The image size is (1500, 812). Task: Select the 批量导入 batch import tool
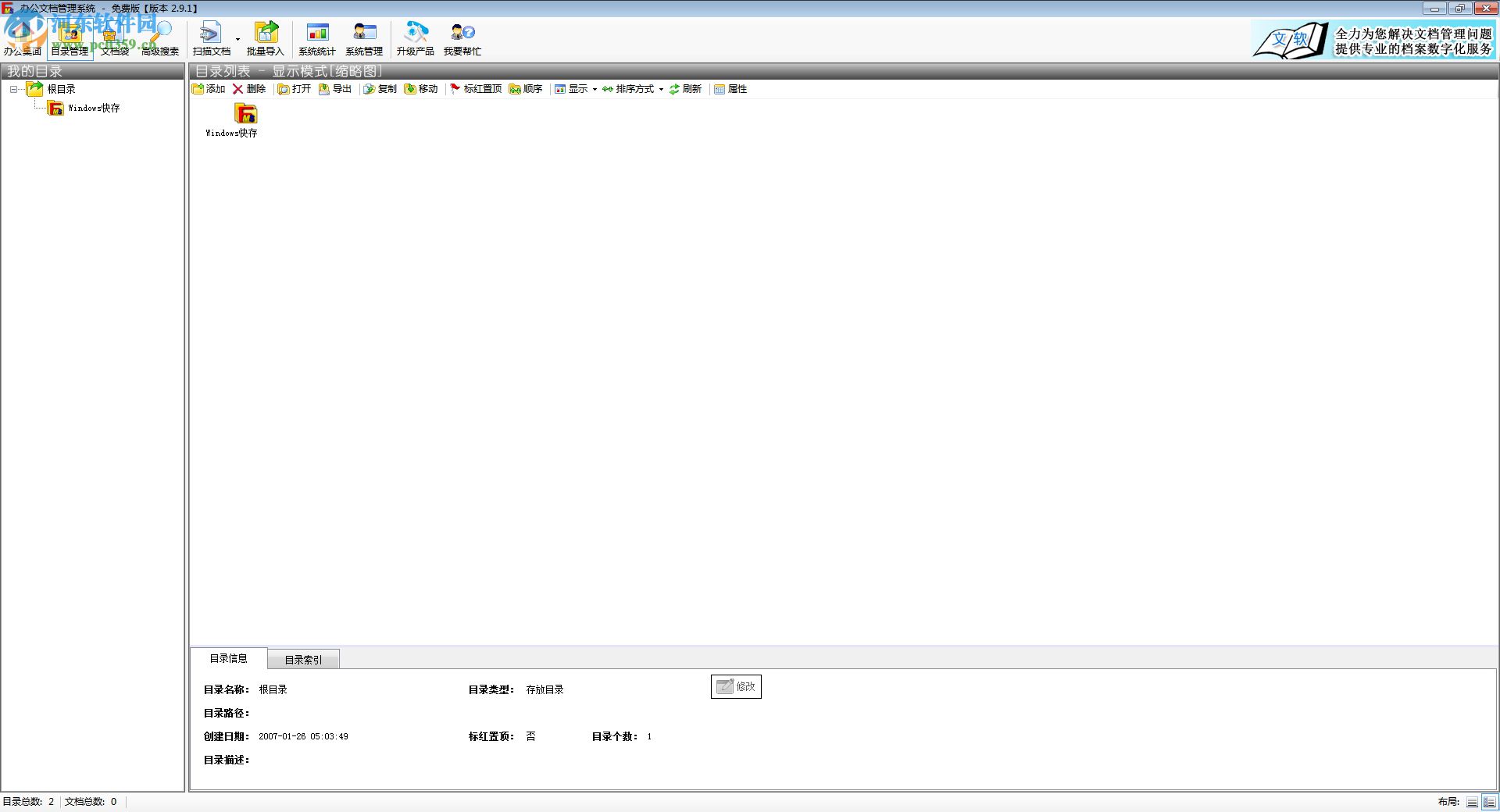pos(266,37)
